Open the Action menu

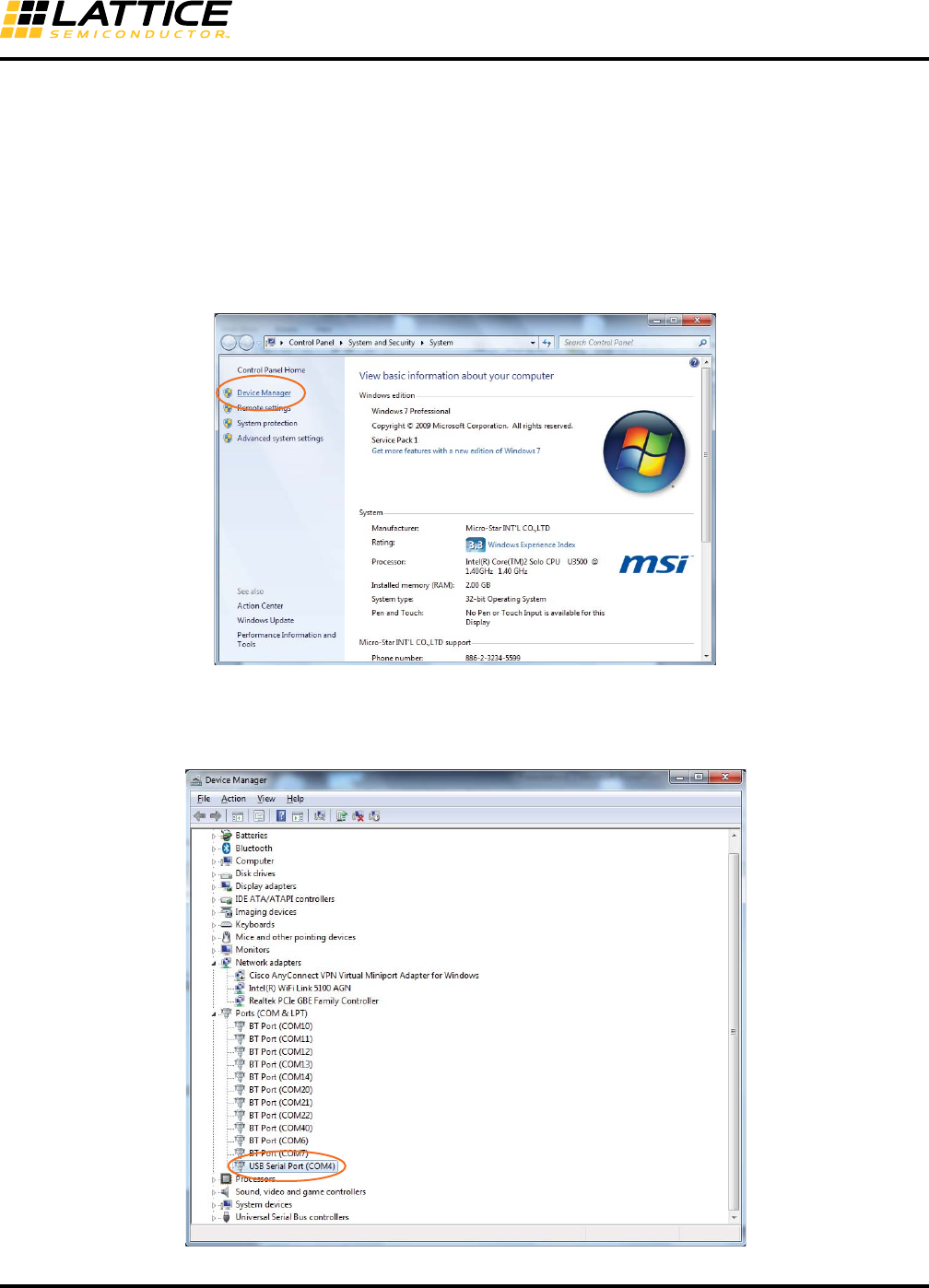click(233, 799)
